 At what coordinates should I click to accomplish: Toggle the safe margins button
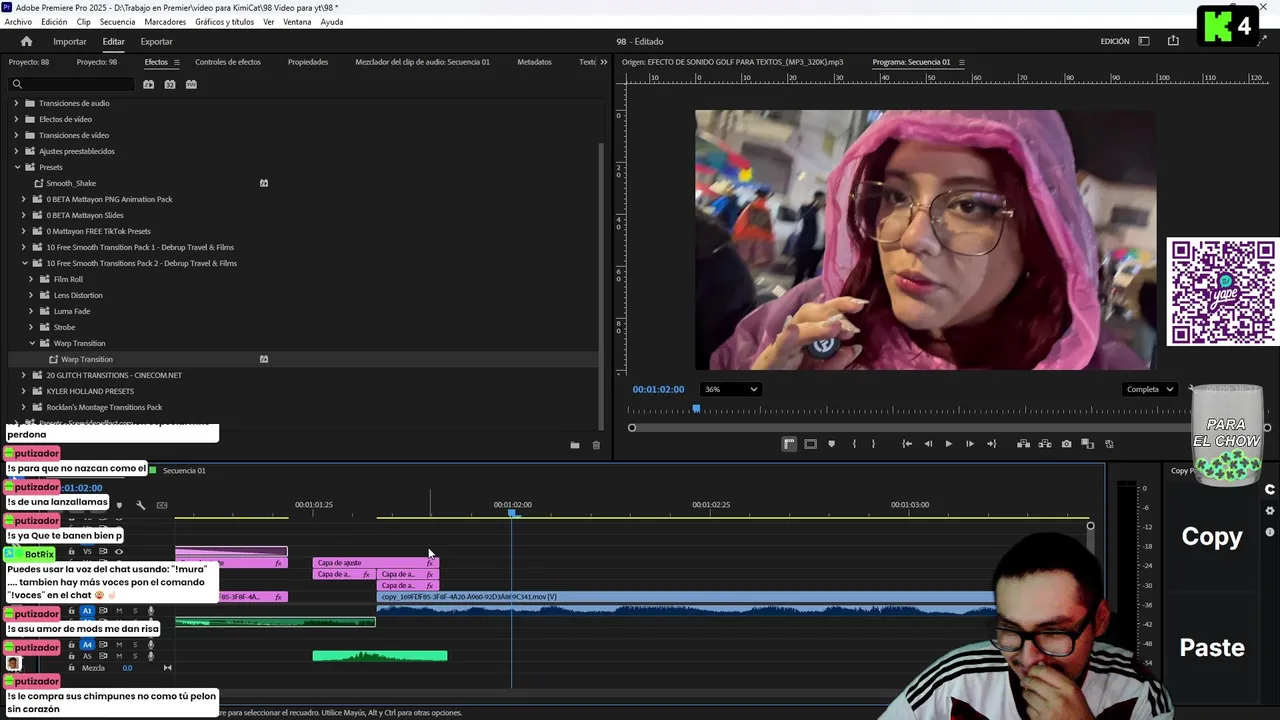(x=810, y=444)
